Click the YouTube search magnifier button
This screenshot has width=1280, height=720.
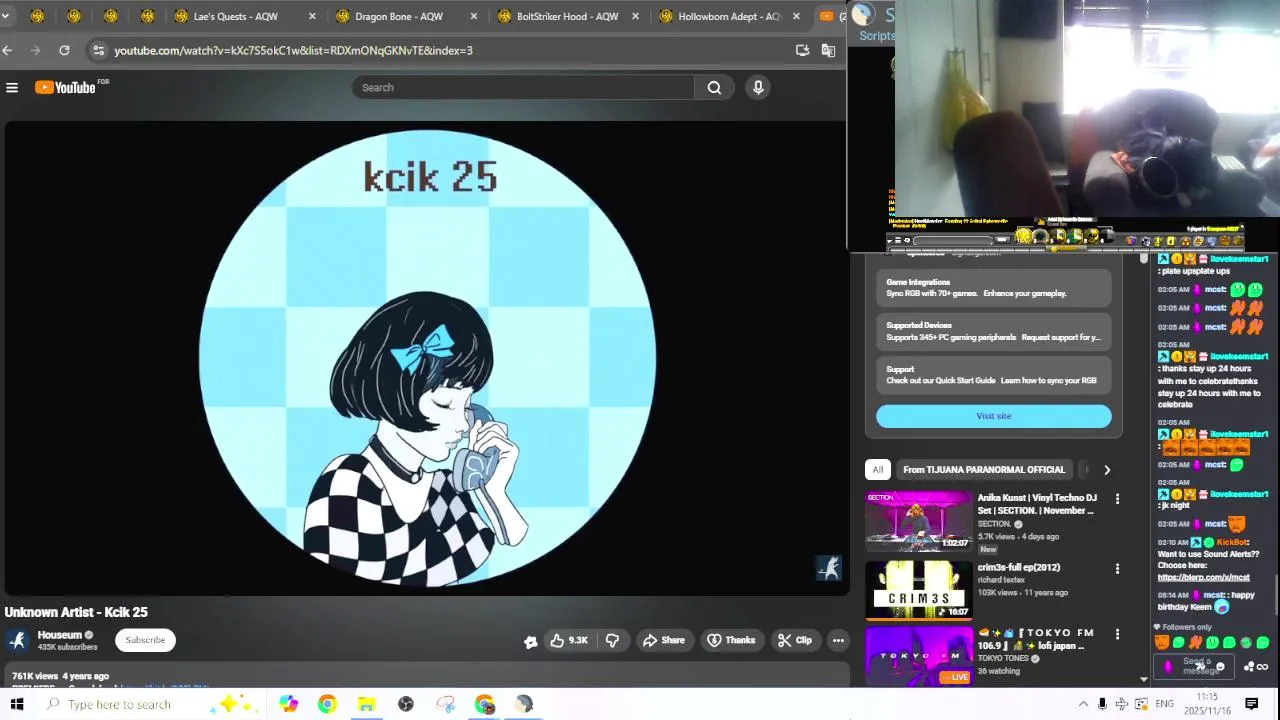click(714, 88)
